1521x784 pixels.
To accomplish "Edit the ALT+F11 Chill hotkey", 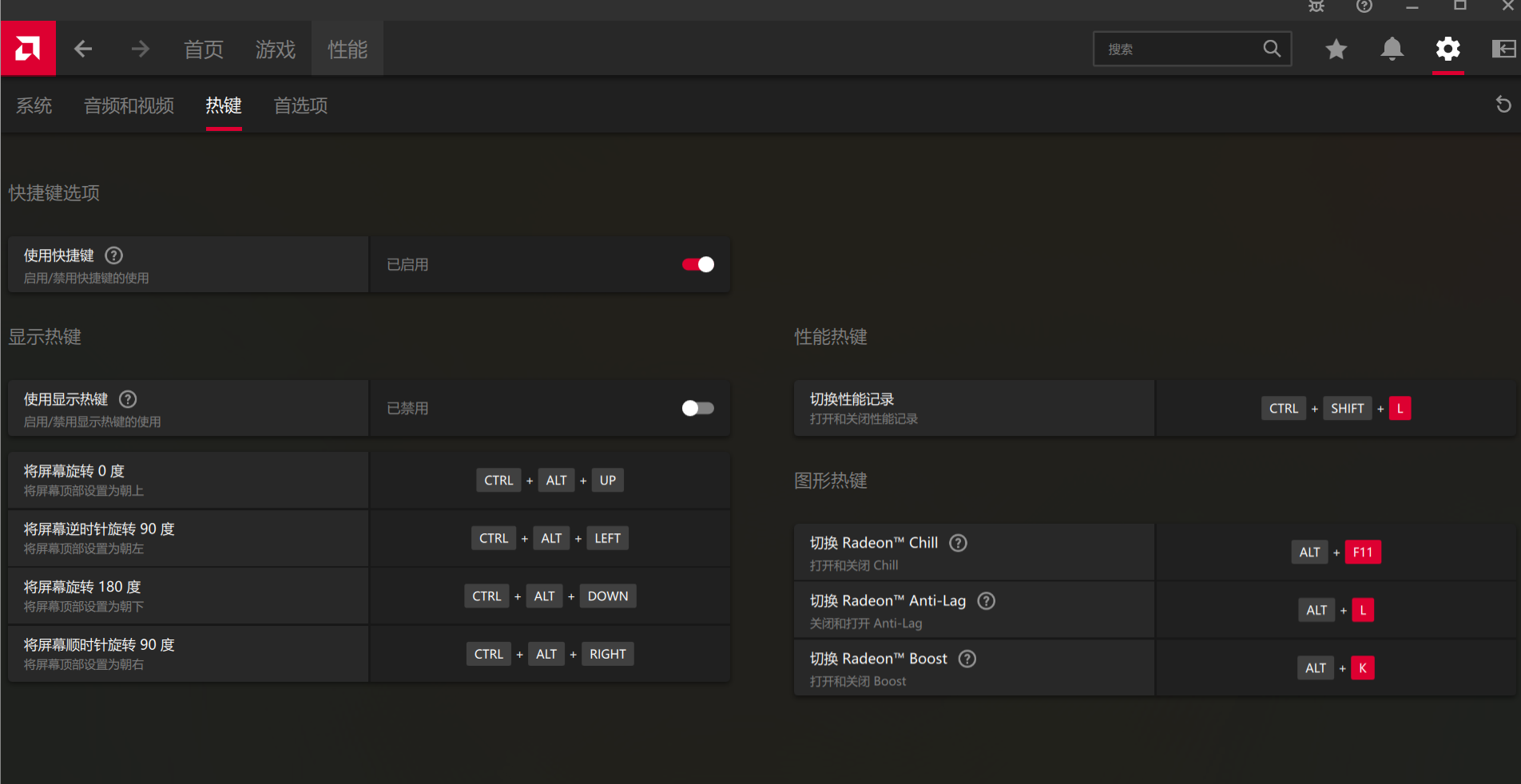I will 1336,552.
